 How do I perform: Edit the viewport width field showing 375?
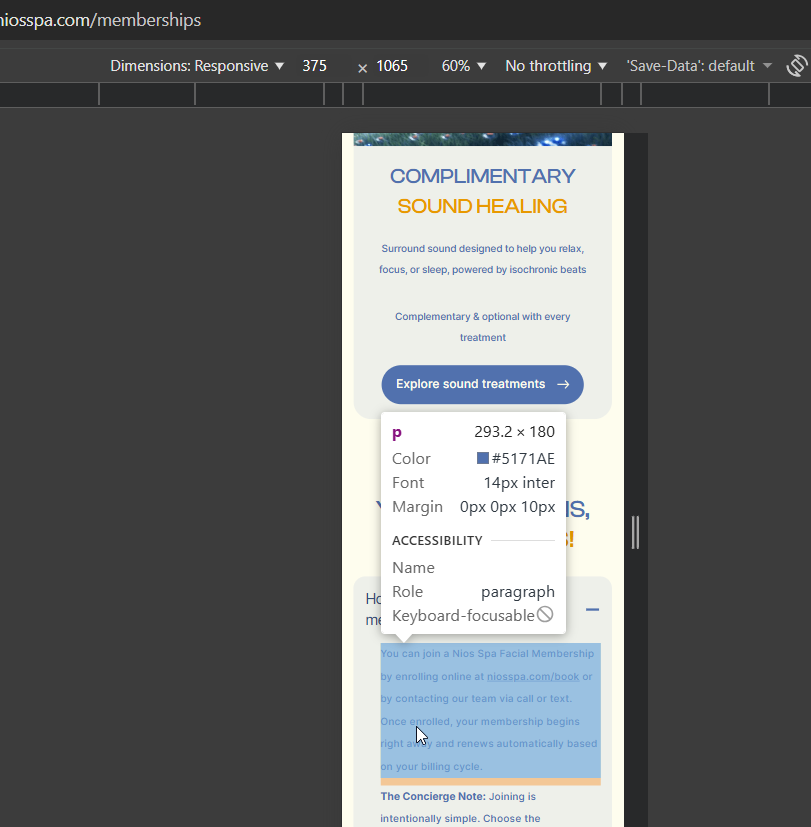[314, 66]
